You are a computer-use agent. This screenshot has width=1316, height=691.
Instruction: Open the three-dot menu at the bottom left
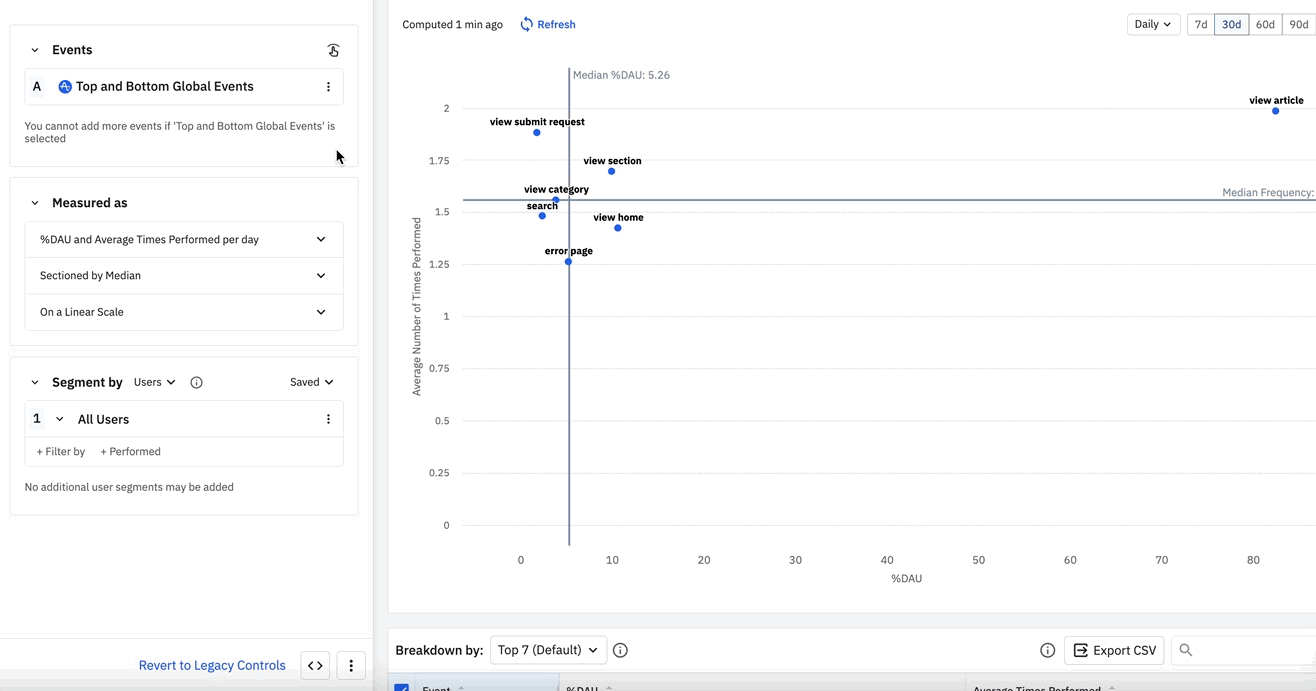click(x=350, y=665)
